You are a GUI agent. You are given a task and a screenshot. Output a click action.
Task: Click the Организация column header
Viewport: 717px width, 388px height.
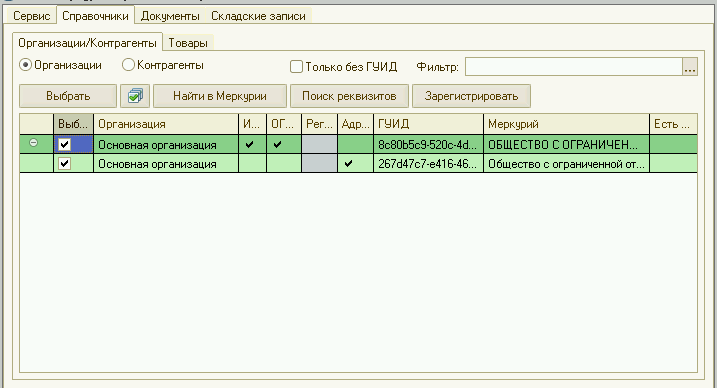(166, 124)
